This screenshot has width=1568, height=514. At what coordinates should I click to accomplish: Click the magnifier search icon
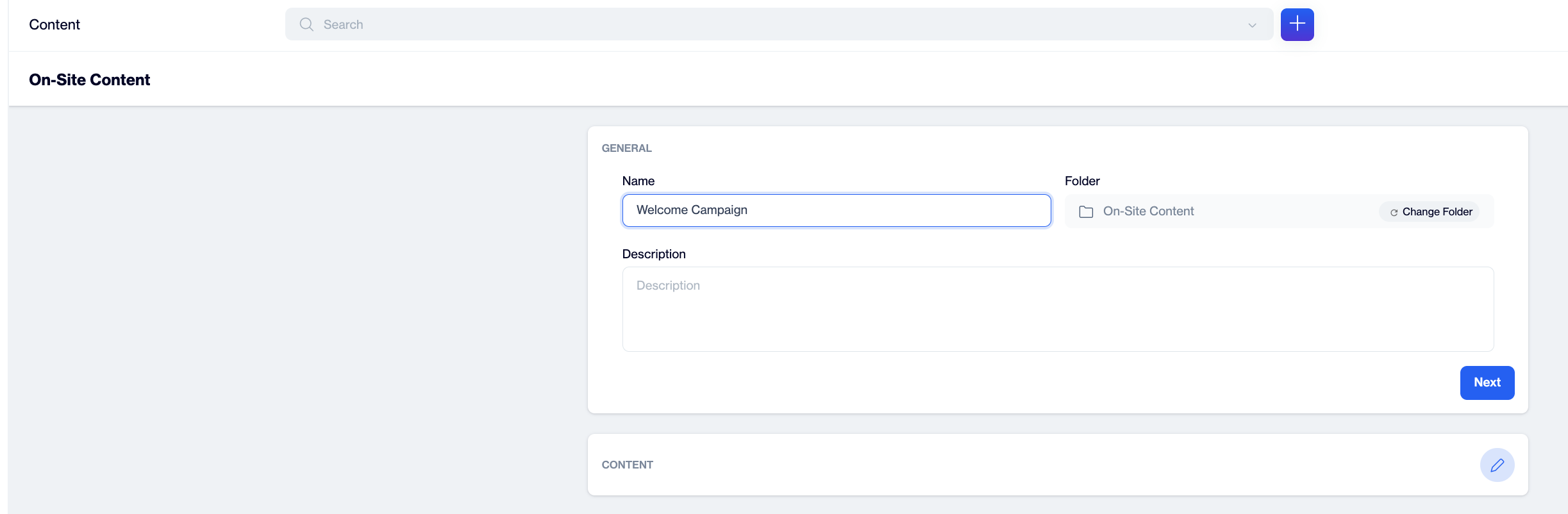(x=306, y=24)
